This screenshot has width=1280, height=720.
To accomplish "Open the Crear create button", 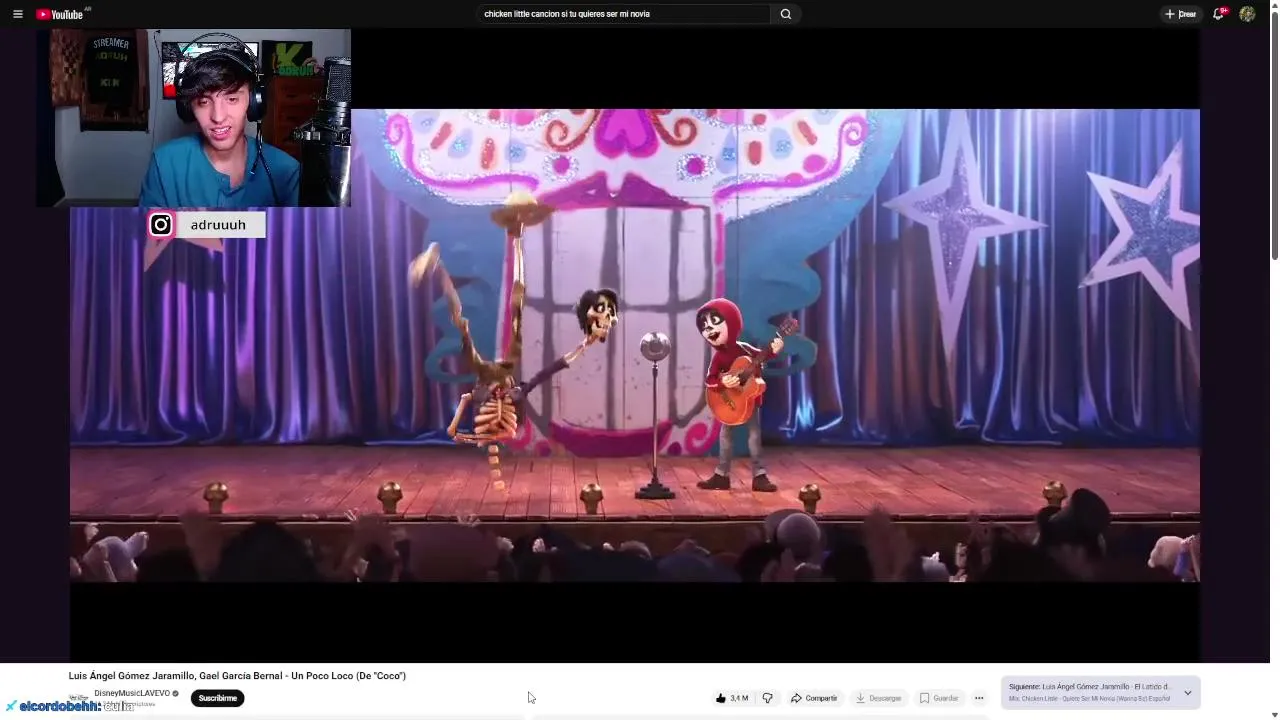I will [x=1180, y=14].
